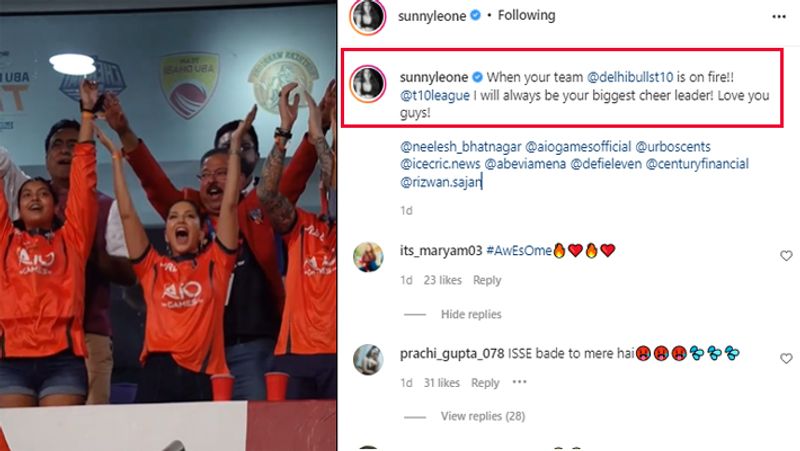The image size is (800, 451).
Task: Reply to its_maryam03 comment
Action: click(x=487, y=280)
